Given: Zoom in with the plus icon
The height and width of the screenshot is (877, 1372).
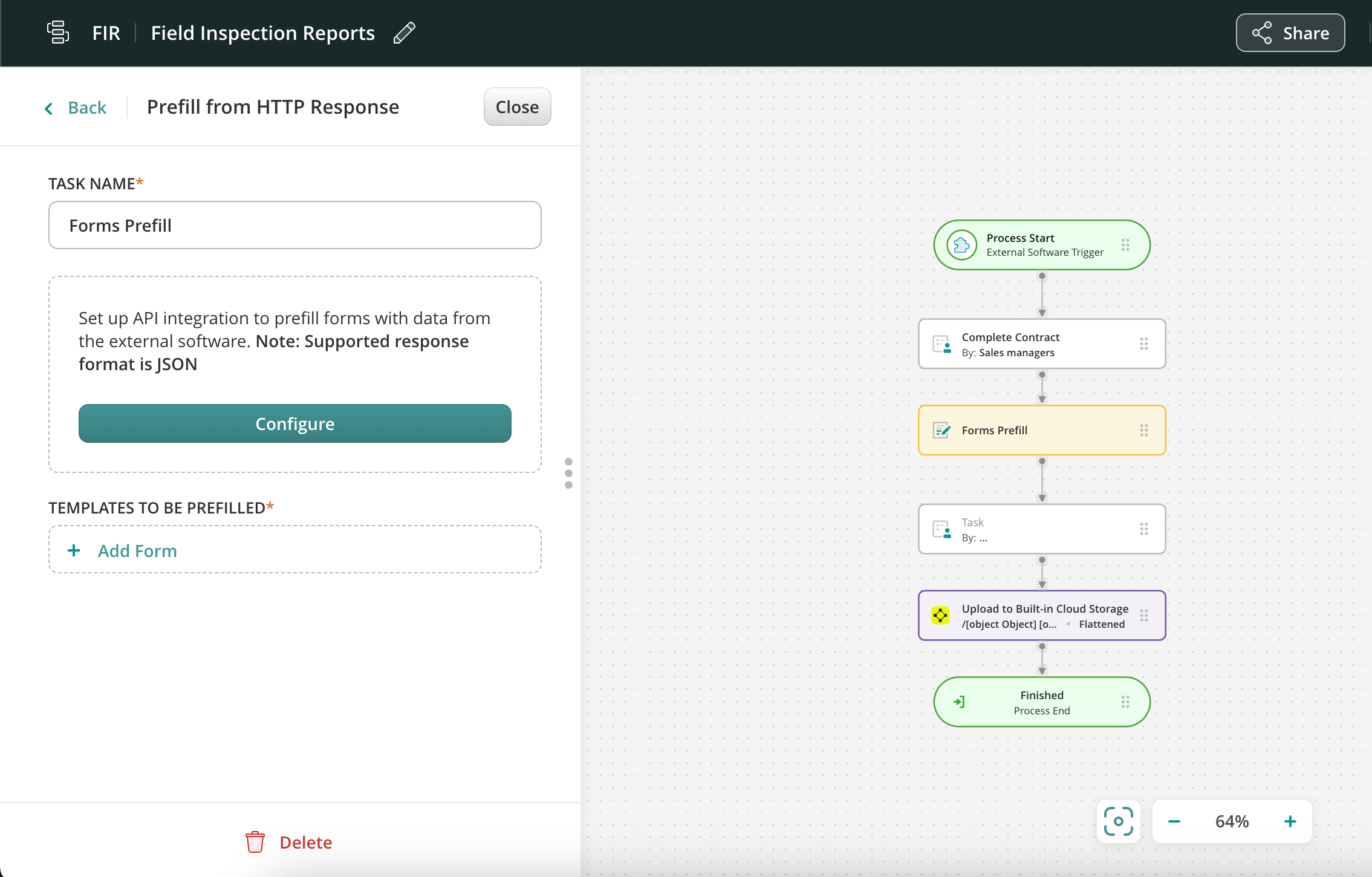Looking at the screenshot, I should tap(1290, 821).
